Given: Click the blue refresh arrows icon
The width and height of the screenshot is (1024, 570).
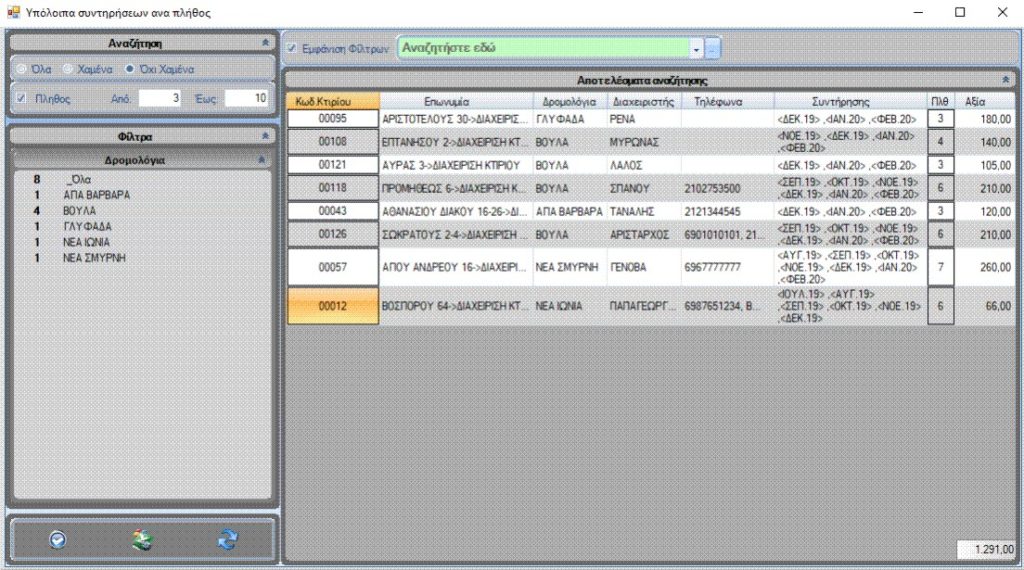Looking at the screenshot, I should click(228, 540).
